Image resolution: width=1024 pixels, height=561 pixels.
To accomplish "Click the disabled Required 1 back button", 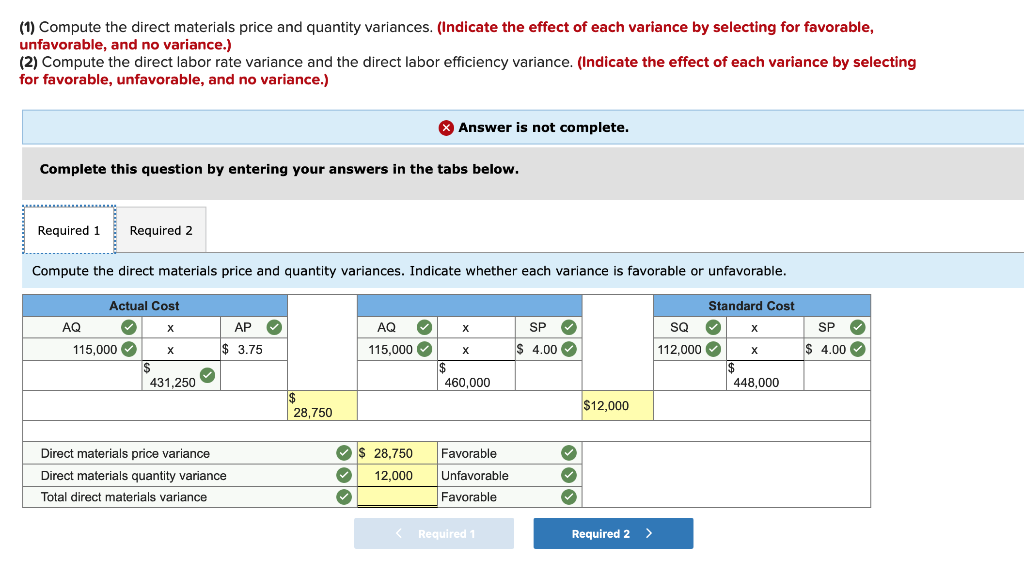I will [434, 534].
